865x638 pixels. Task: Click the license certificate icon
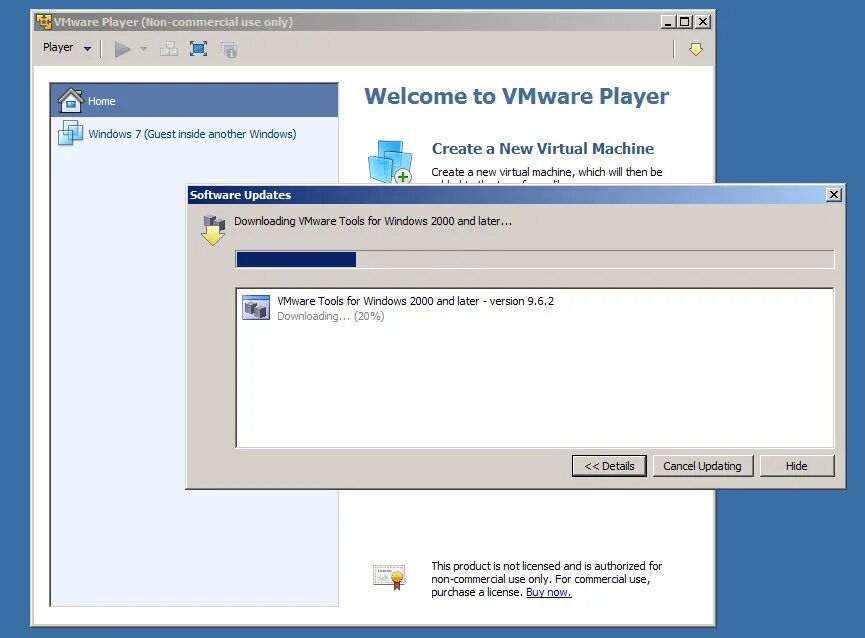(x=389, y=577)
